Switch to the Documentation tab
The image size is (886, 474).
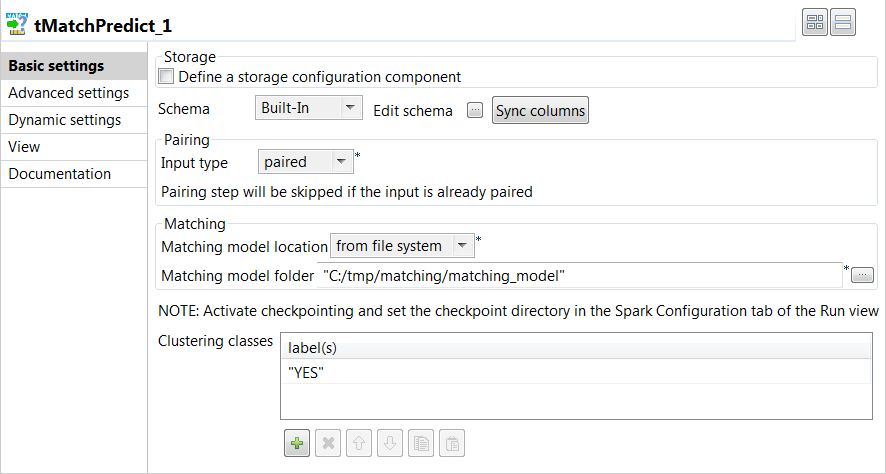pyautogui.click(x=60, y=174)
